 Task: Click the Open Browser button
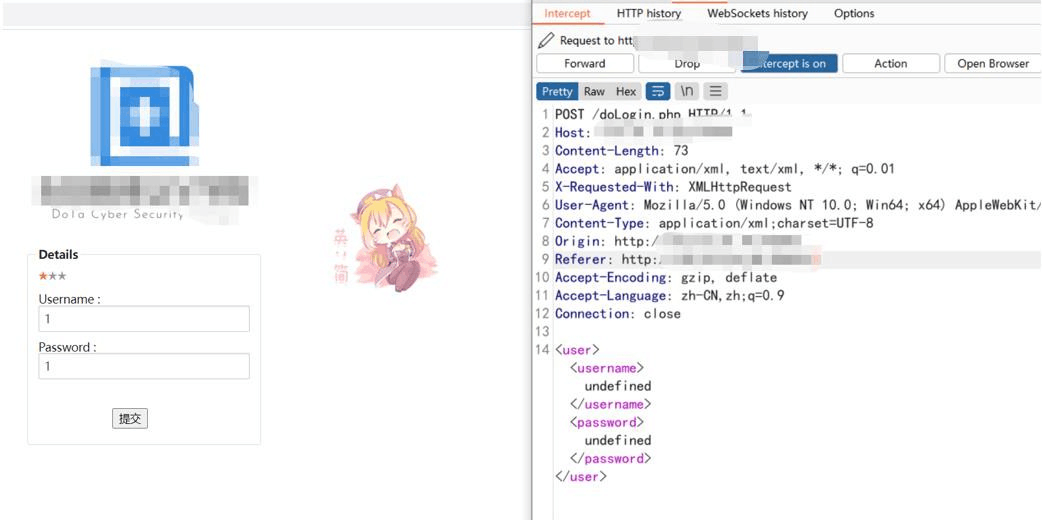tap(993, 64)
